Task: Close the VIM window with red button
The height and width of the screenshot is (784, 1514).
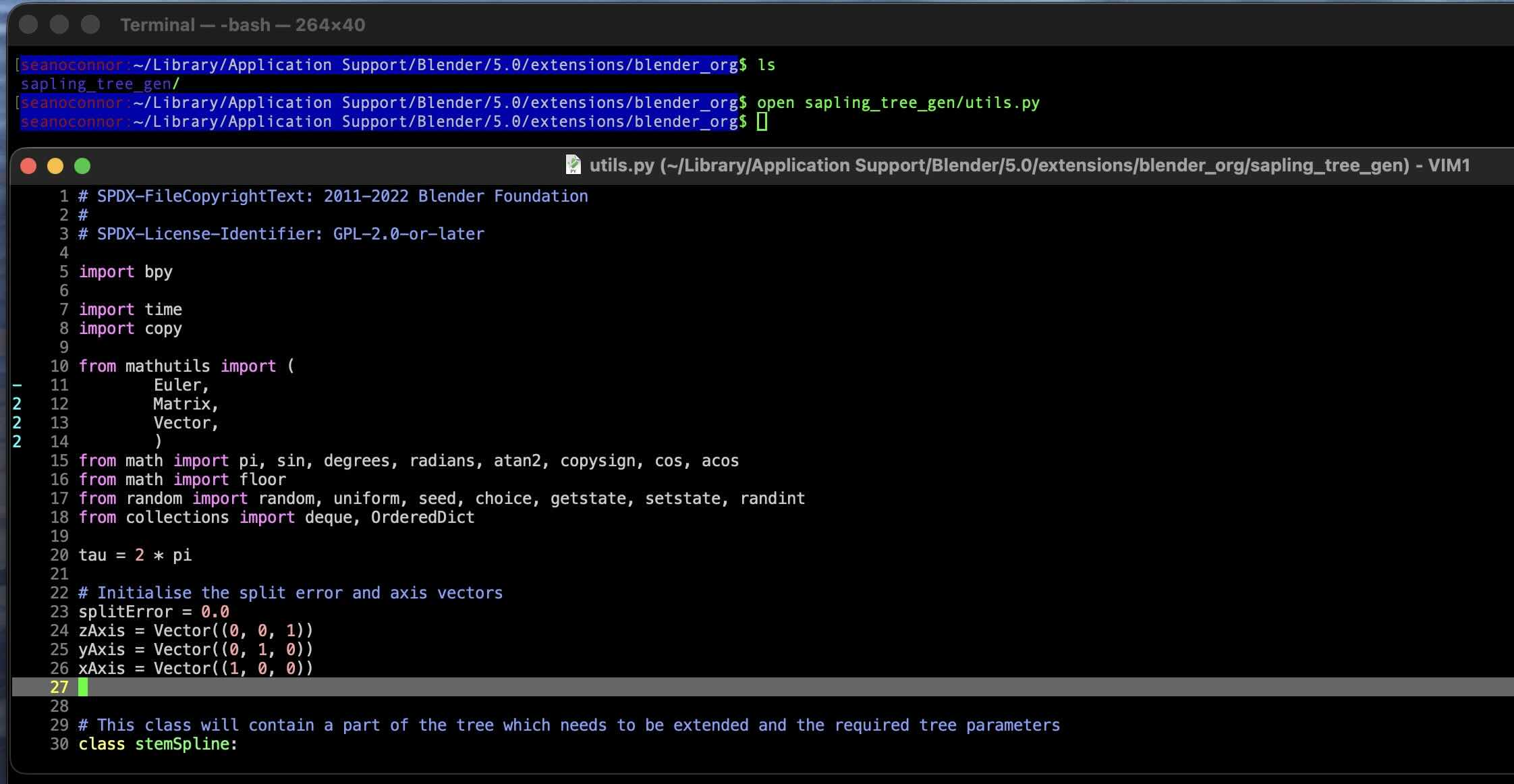Action: (x=28, y=166)
